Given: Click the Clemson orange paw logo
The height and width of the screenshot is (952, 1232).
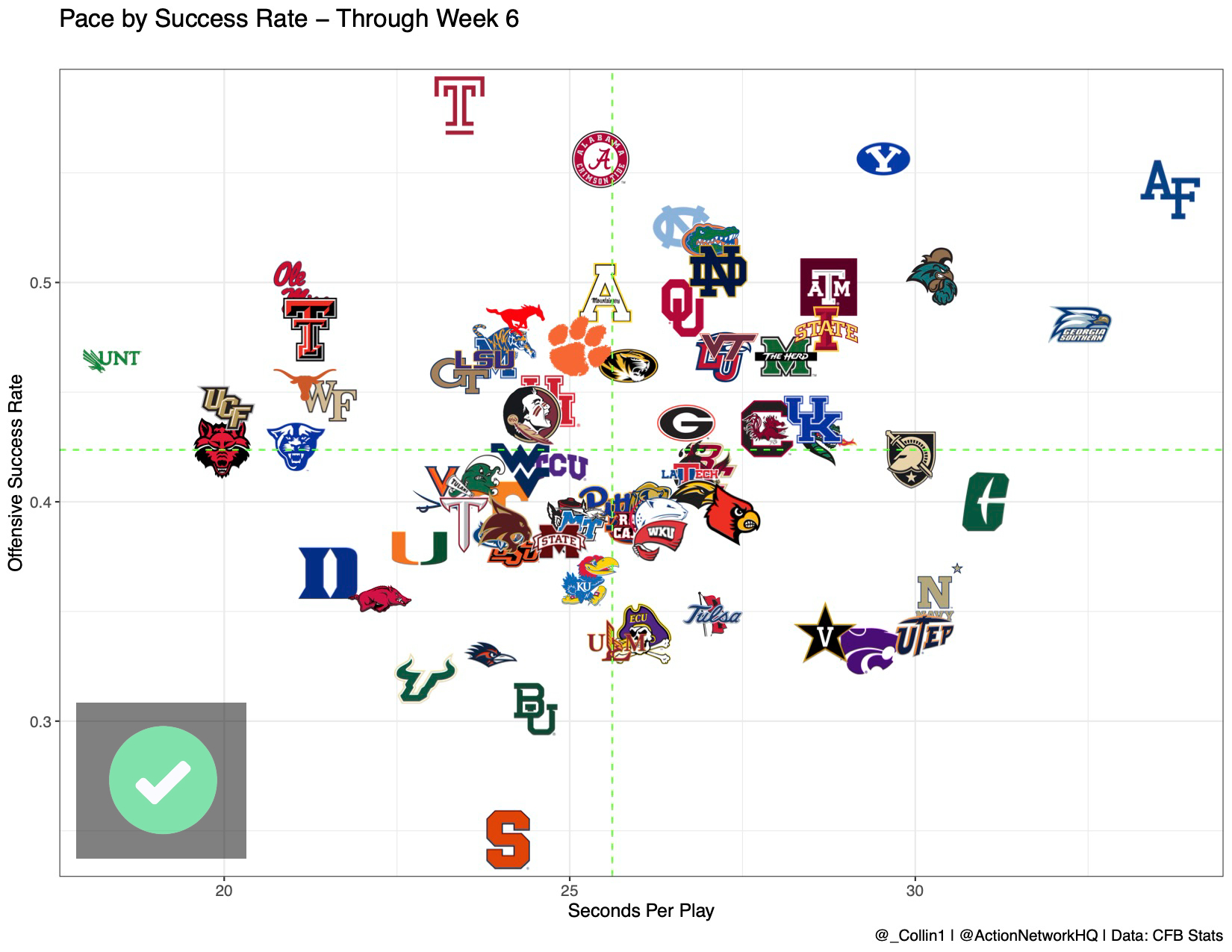Looking at the screenshot, I should pos(579,346).
